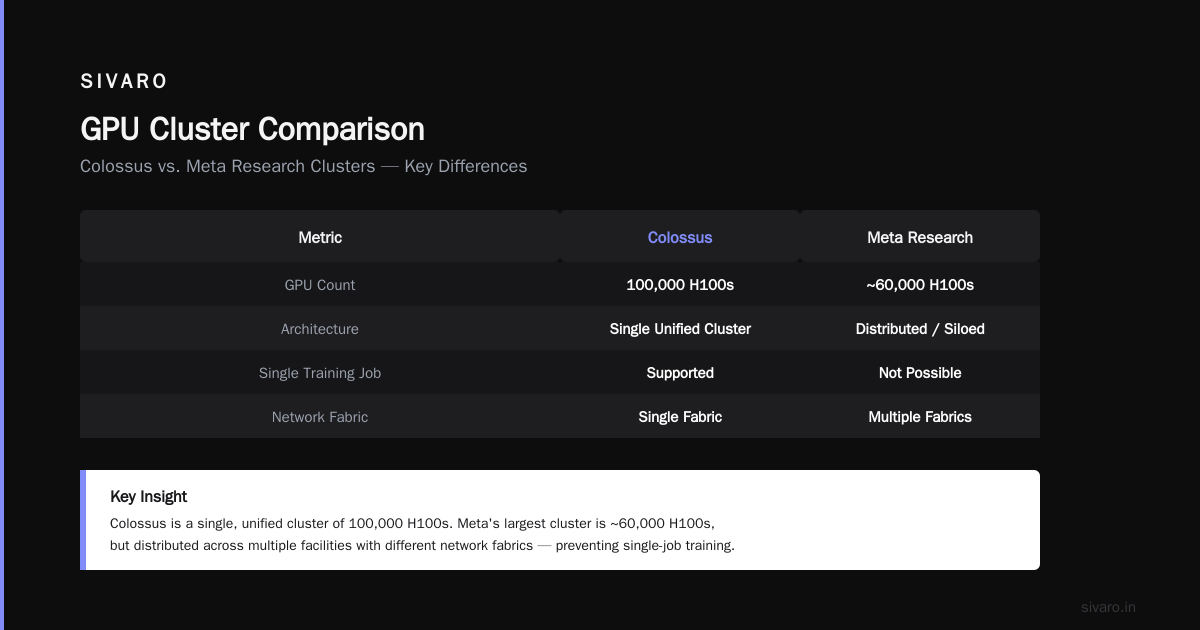Click the Single Fabric cell

[680, 417]
